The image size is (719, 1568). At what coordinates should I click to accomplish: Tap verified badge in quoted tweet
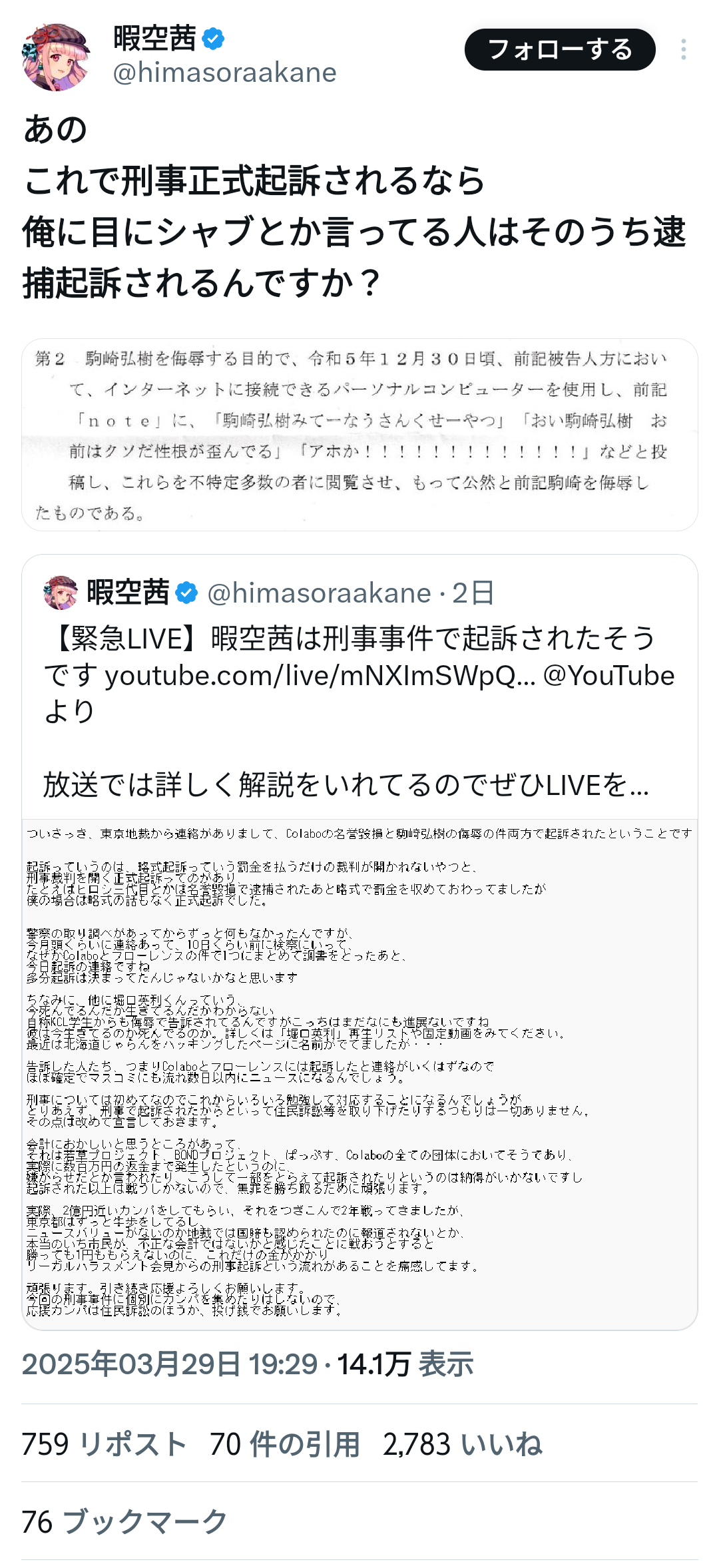(x=186, y=593)
